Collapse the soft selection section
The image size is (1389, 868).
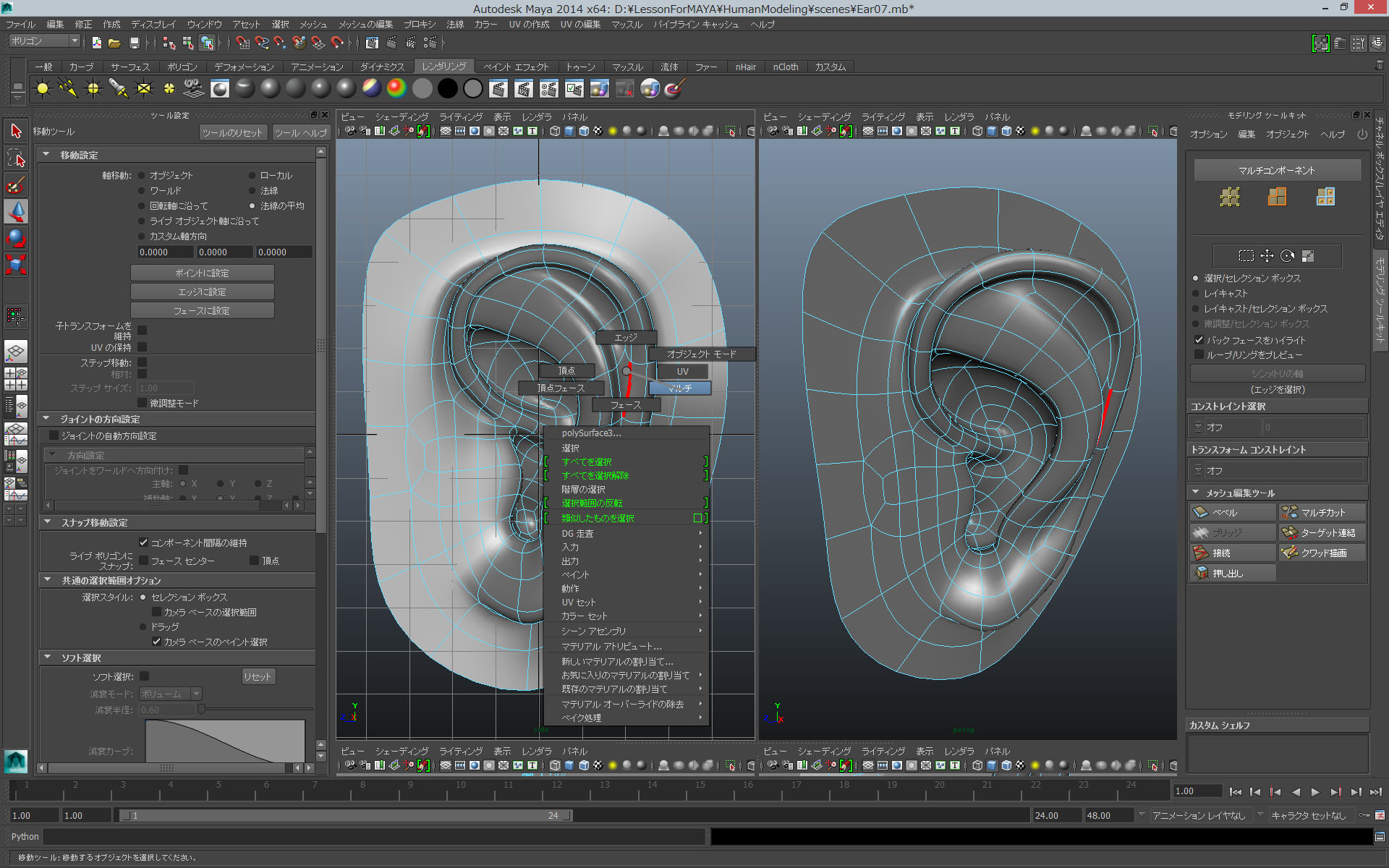pos(47,658)
